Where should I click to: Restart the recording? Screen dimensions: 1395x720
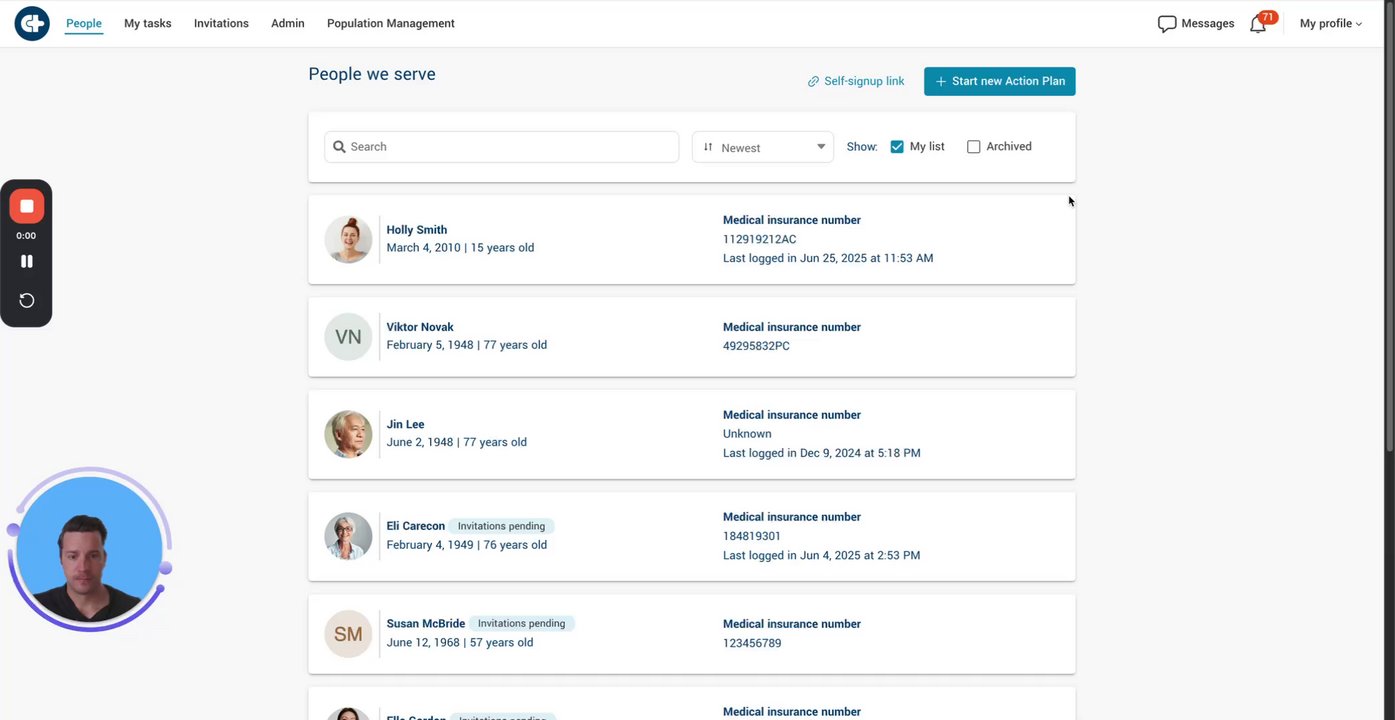(x=27, y=301)
